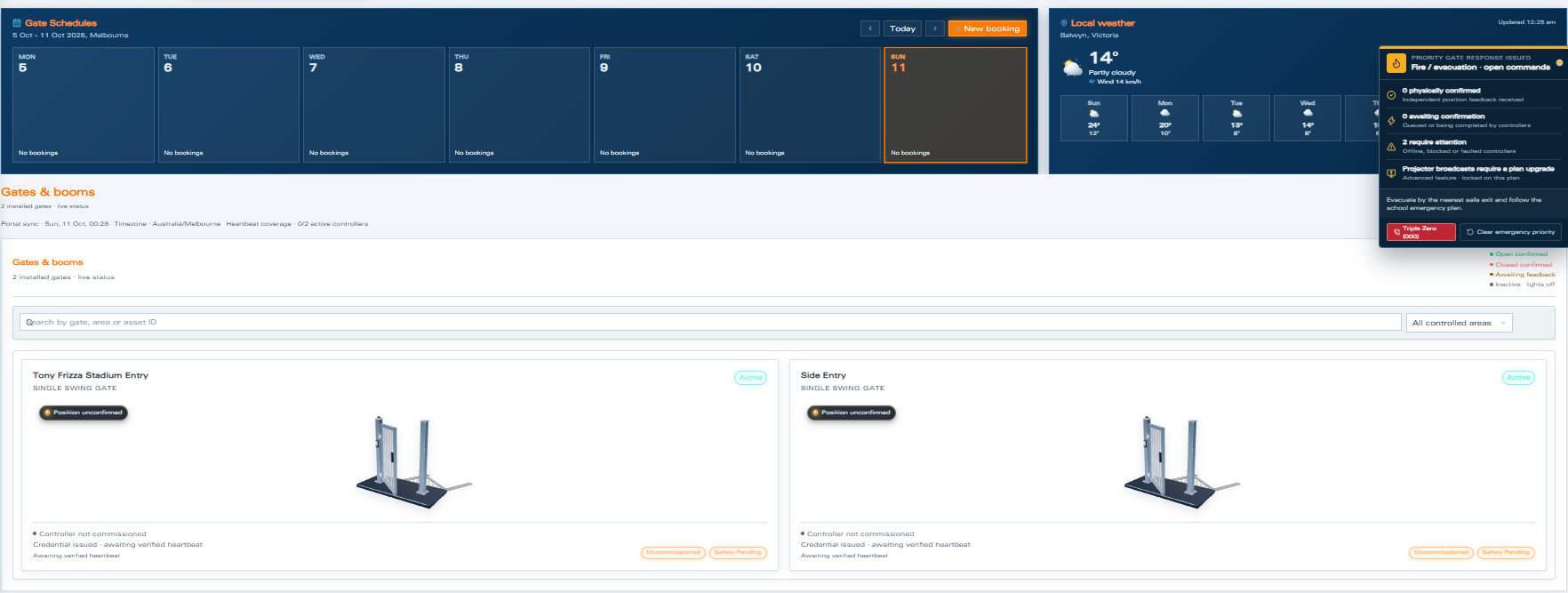Click Uncommissioned tag on Tony Frizza Stadium Entry
The height and width of the screenshot is (593, 1568).
point(673,553)
